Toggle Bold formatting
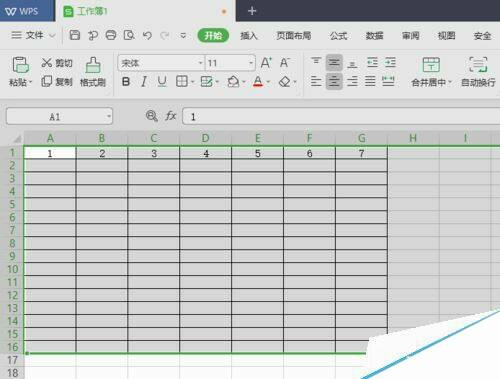 coord(126,82)
